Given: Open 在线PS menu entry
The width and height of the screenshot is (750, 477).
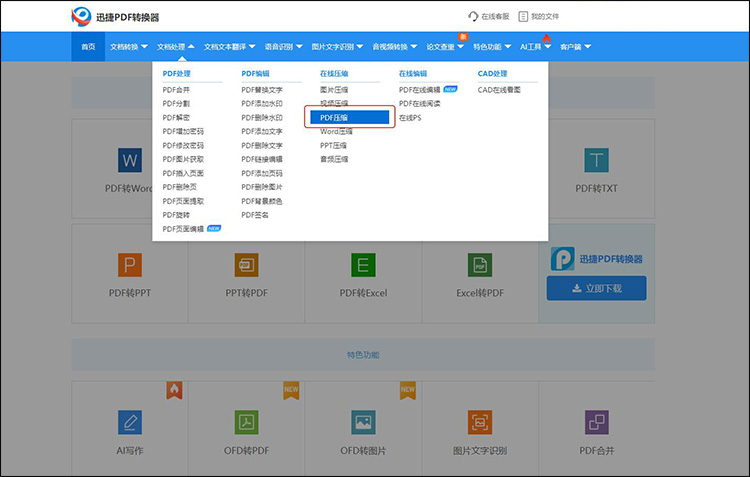Looking at the screenshot, I should click(x=410, y=117).
